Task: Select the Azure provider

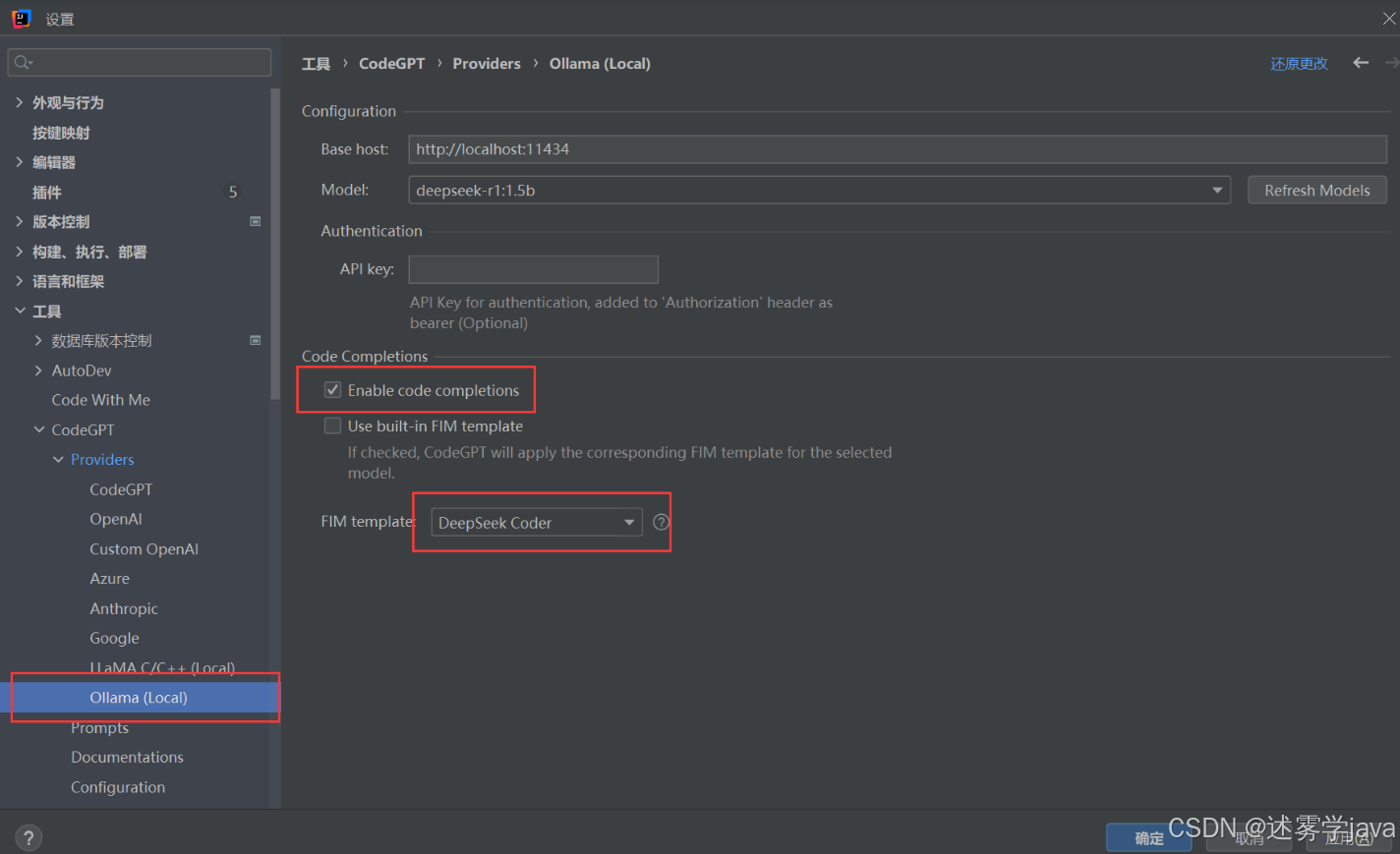Action: (109, 578)
